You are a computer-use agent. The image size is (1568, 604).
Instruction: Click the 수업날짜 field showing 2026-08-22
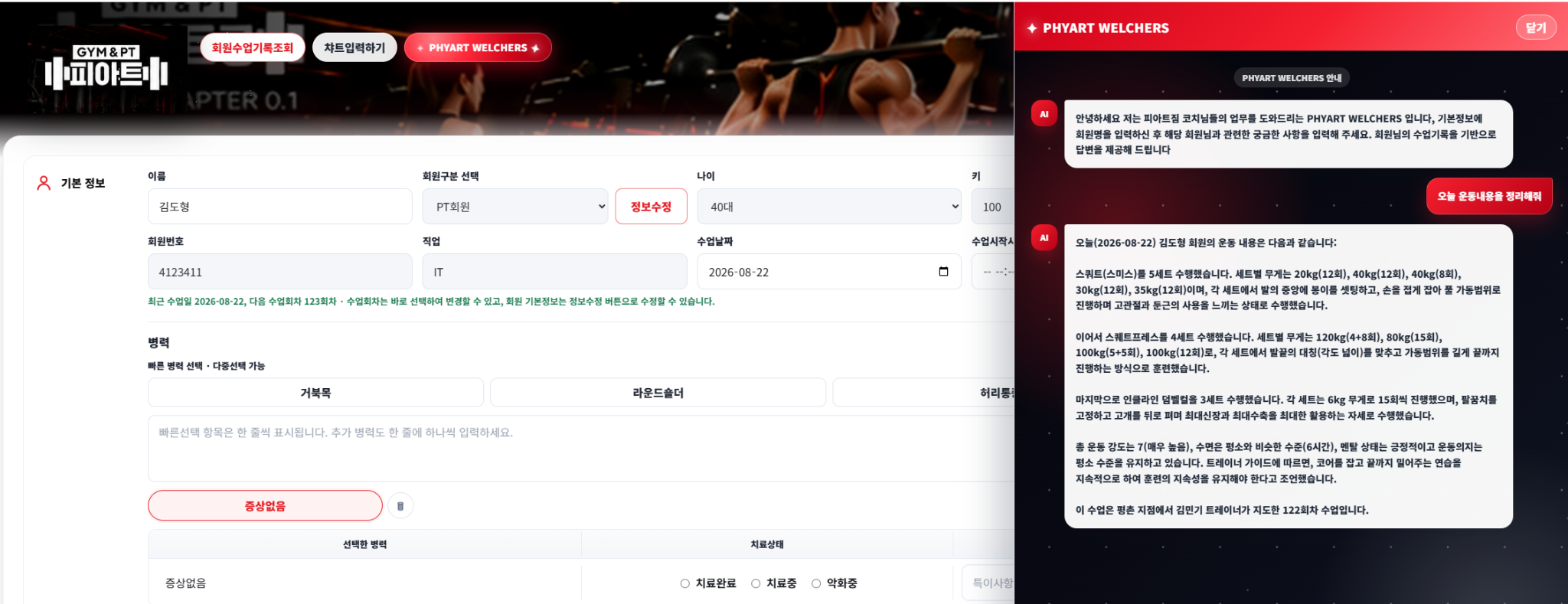tap(829, 272)
